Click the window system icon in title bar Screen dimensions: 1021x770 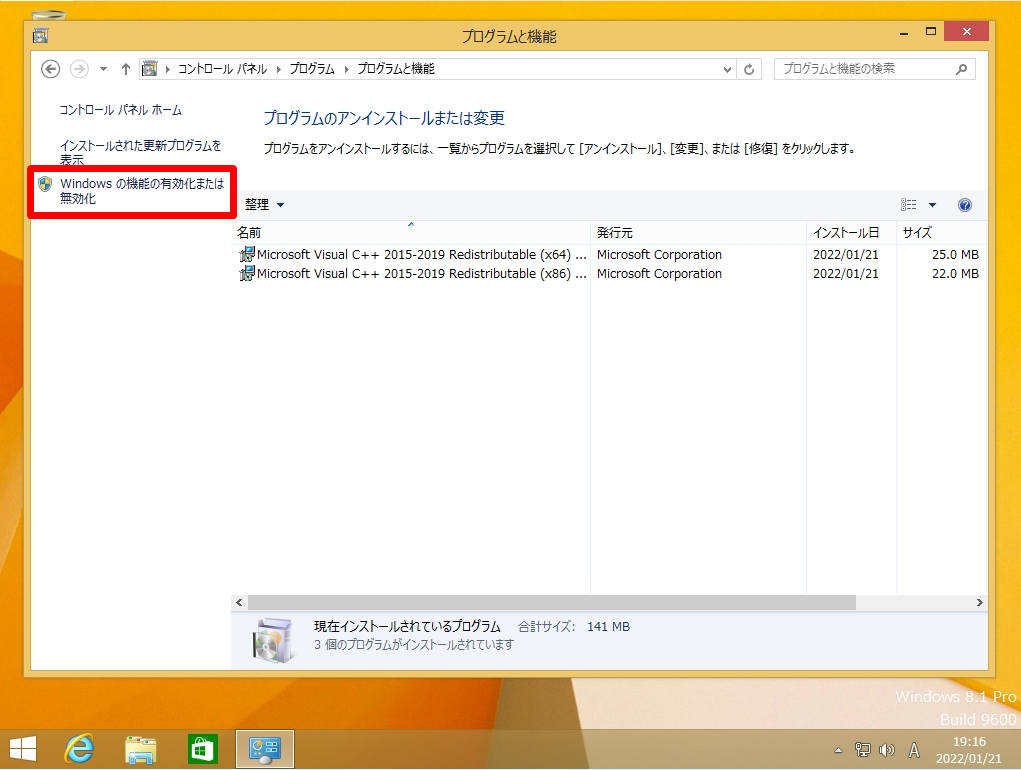(x=40, y=36)
